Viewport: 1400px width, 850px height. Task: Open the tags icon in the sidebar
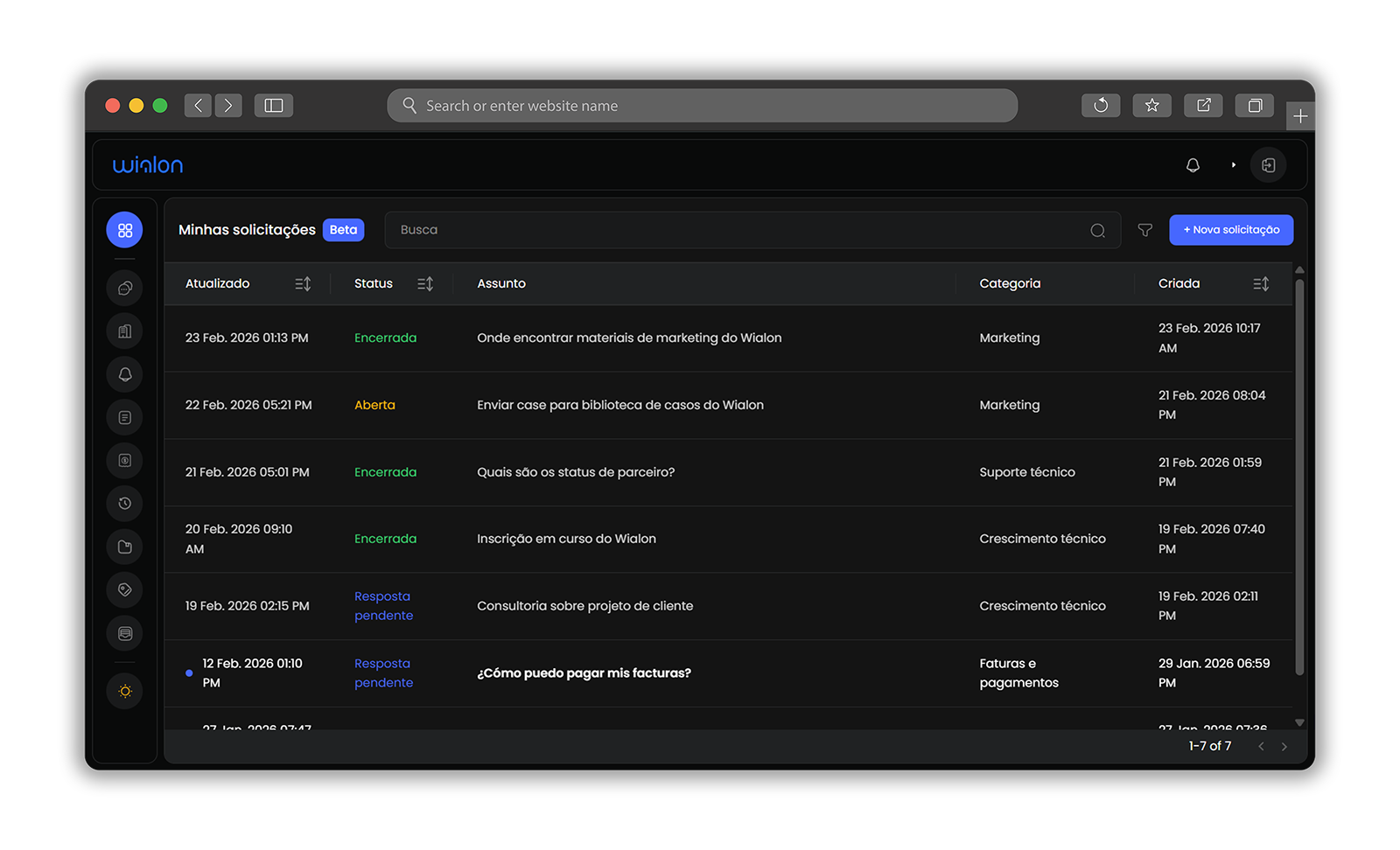click(x=124, y=589)
